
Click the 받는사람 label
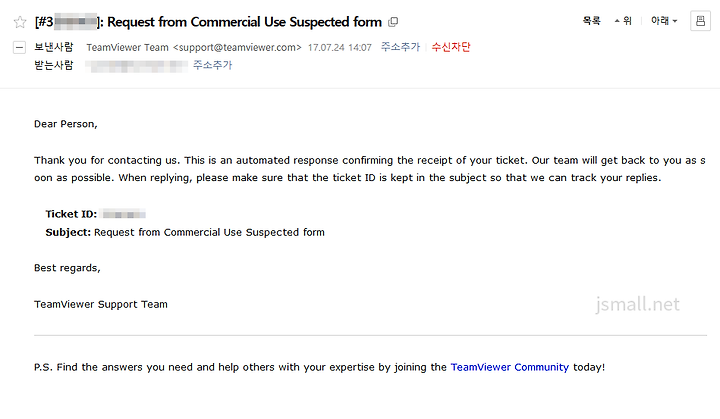[54, 65]
